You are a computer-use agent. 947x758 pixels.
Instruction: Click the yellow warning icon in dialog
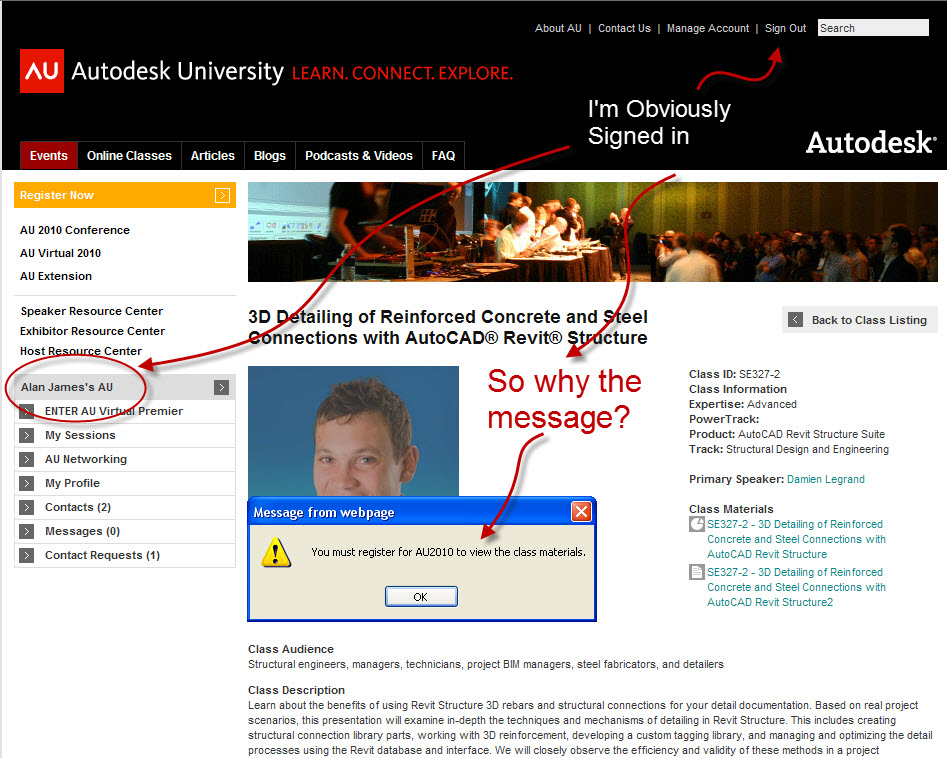(276, 552)
